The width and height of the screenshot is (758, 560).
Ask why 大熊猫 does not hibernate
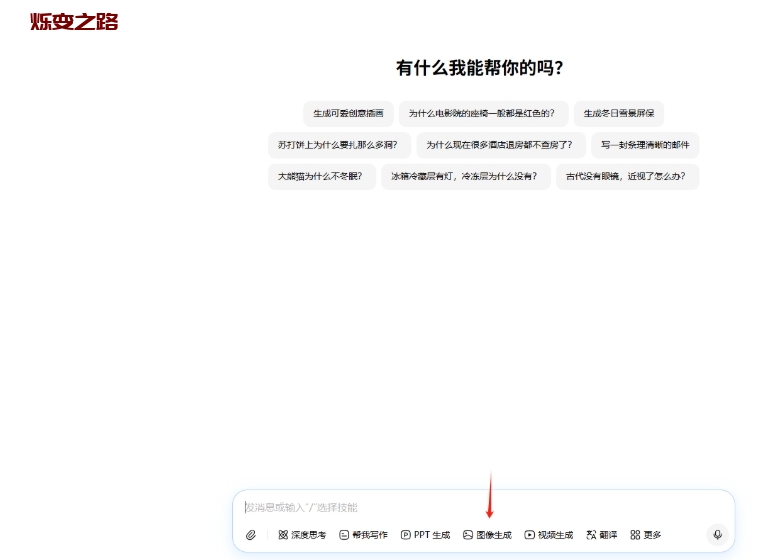(x=321, y=177)
